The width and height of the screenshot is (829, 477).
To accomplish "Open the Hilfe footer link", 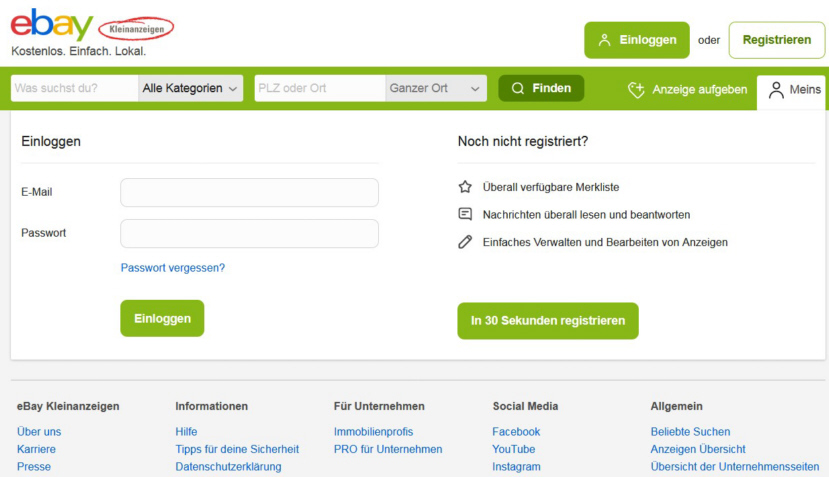I will tap(186, 432).
